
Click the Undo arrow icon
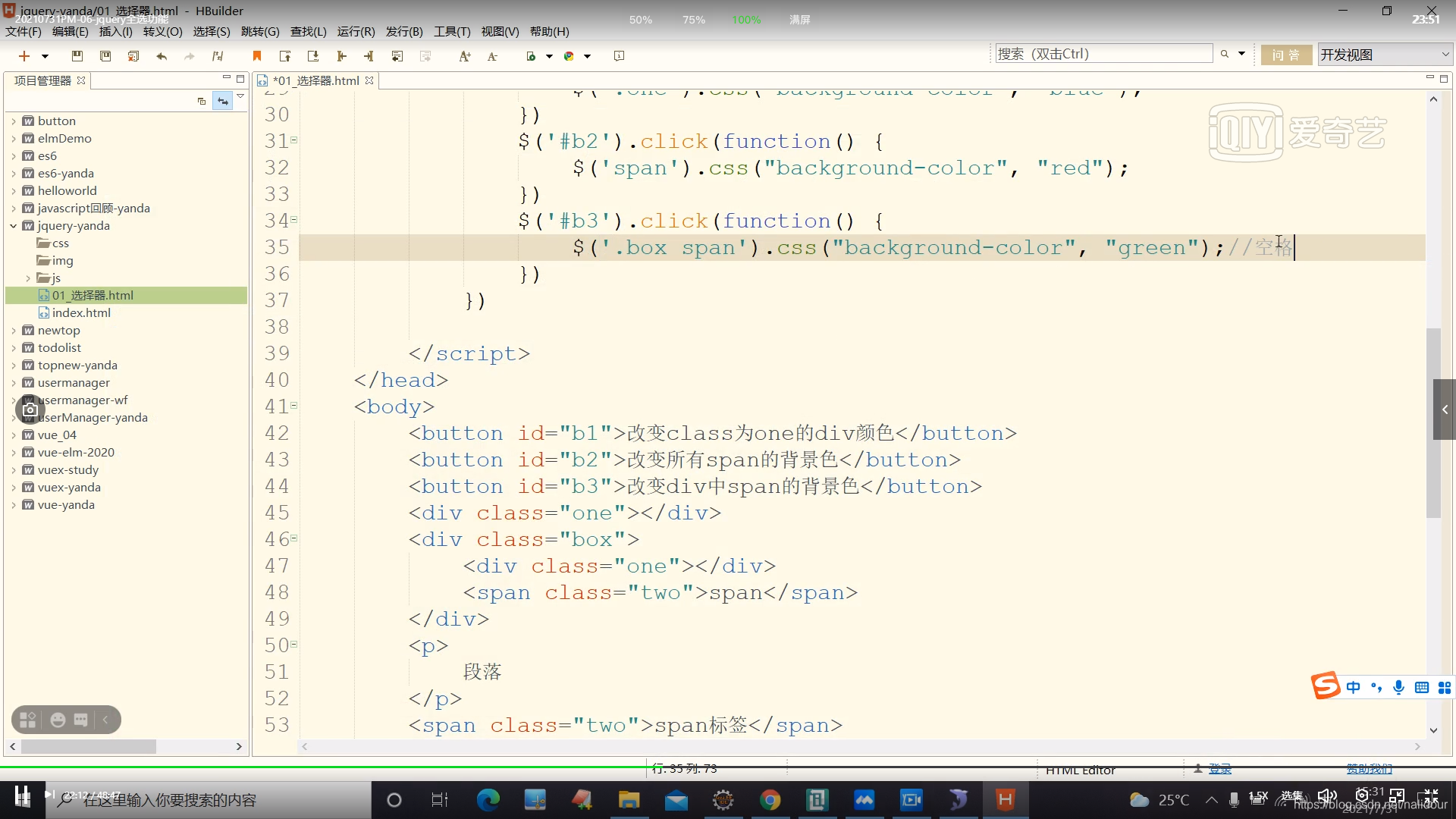click(162, 56)
